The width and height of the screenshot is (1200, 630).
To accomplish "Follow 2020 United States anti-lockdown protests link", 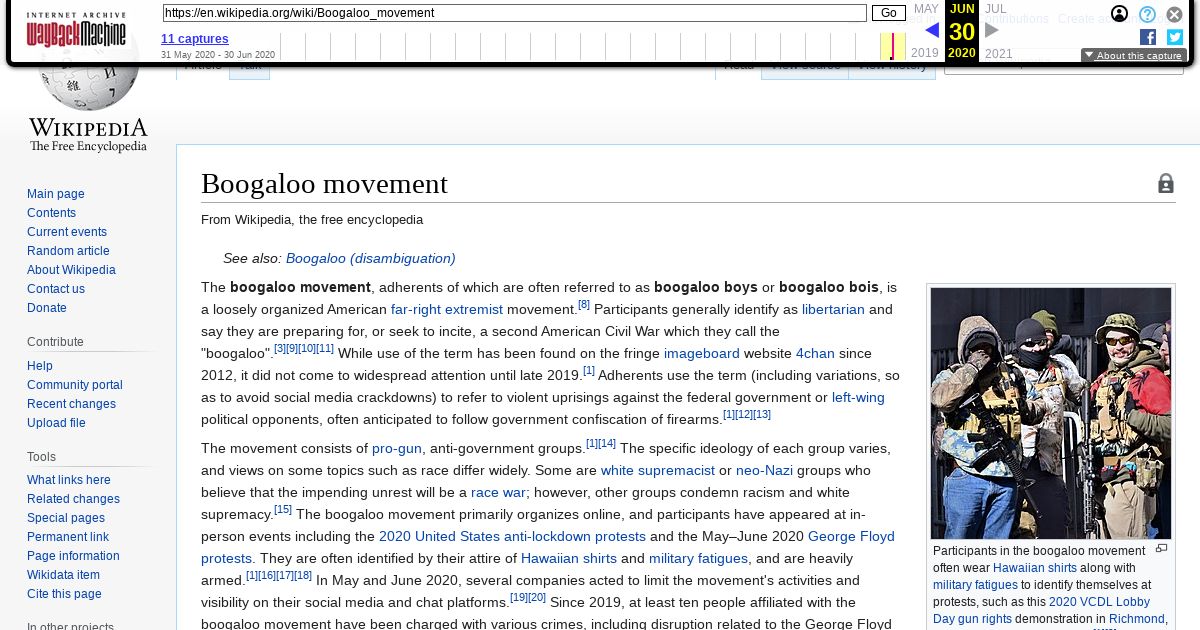I will tap(512, 536).
